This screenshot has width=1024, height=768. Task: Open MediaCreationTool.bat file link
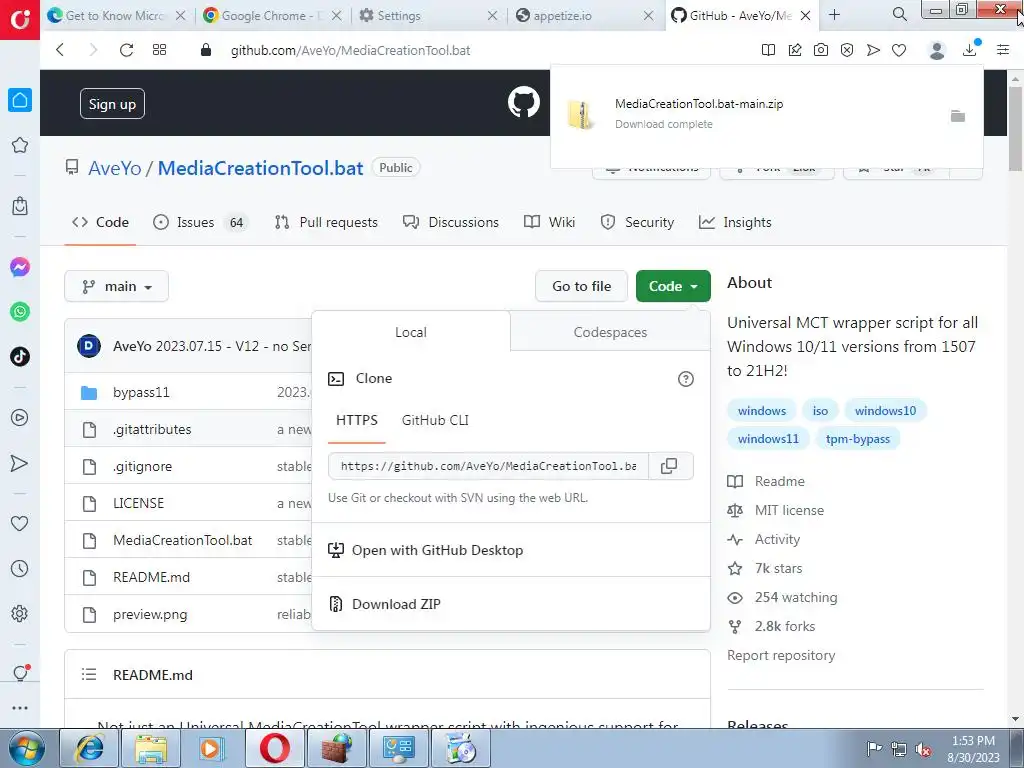click(182, 540)
